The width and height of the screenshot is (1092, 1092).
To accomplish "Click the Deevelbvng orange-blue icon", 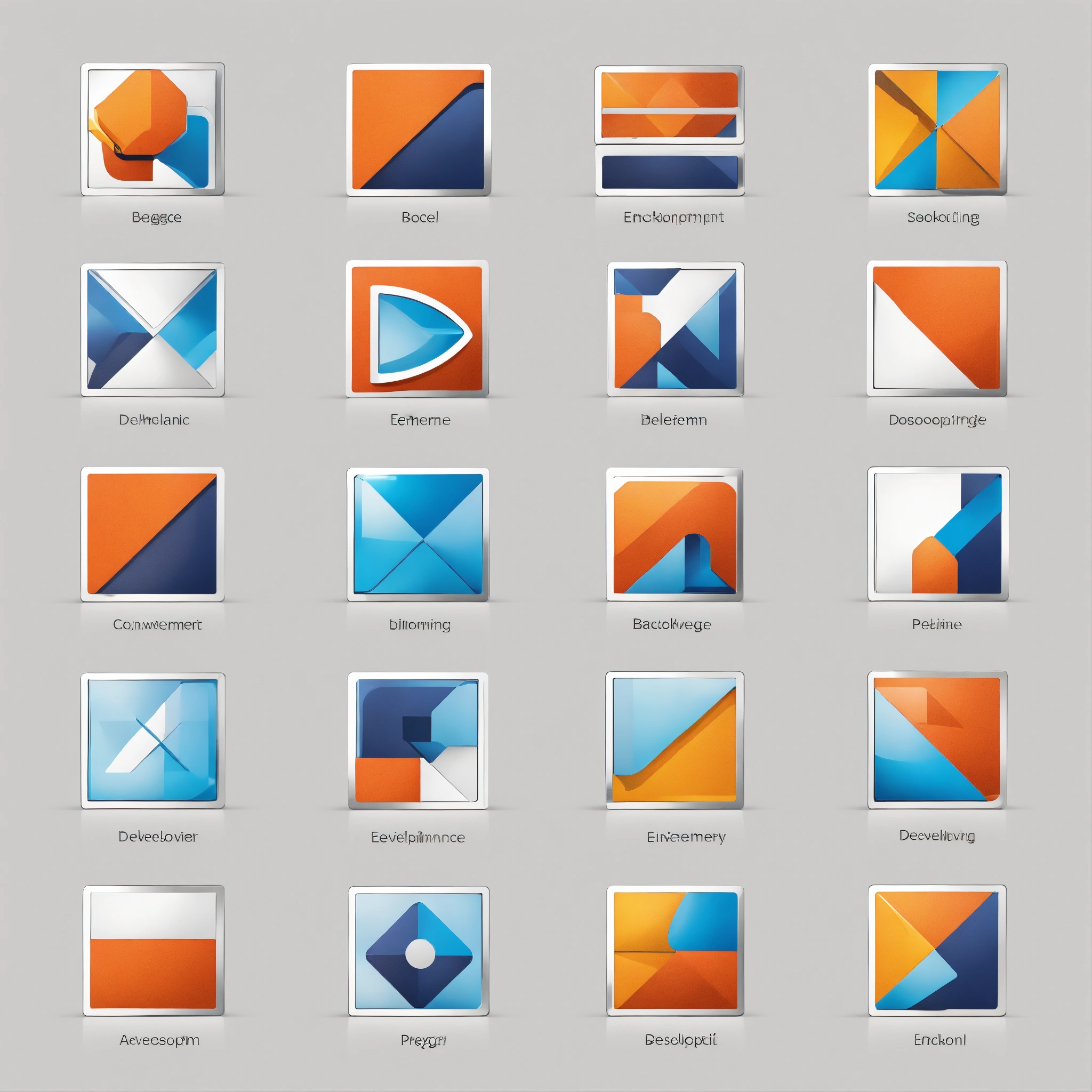I will coord(937,740).
